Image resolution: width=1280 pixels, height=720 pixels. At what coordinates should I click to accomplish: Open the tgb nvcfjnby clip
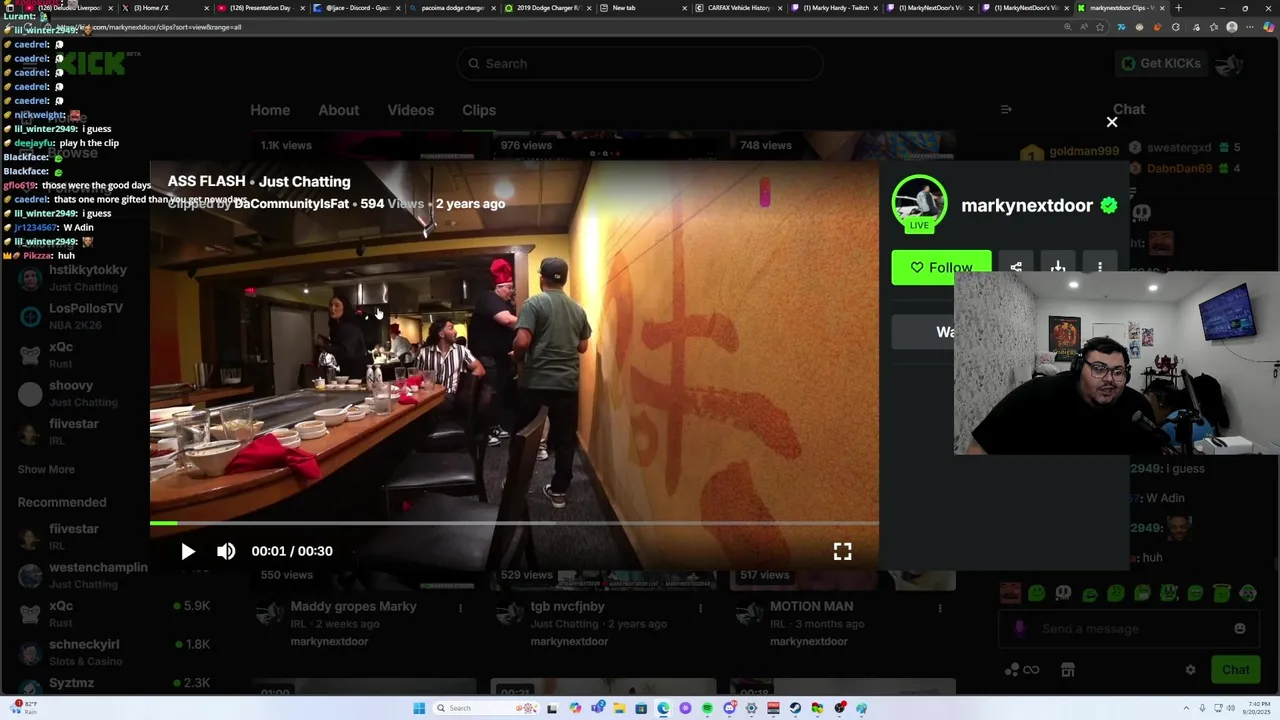click(567, 606)
